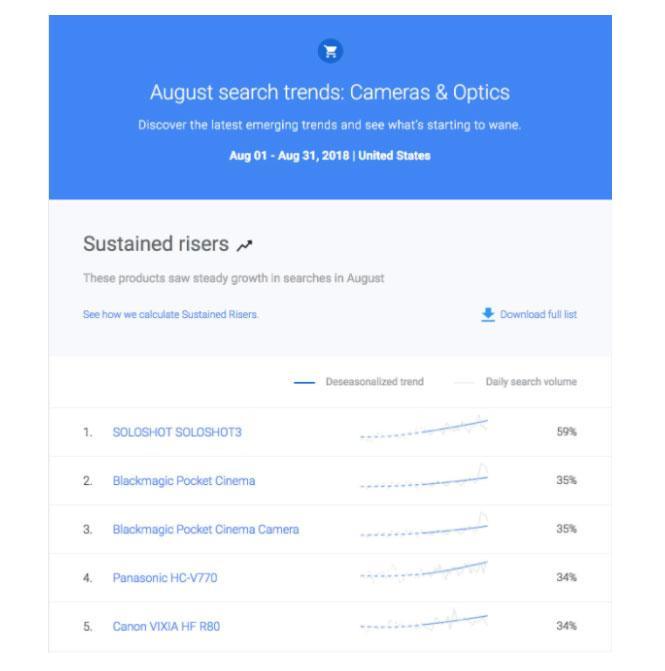Image resolution: width=665 pixels, height=671 pixels.
Task: Click rank number '5.' in the list
Action: click(x=88, y=626)
